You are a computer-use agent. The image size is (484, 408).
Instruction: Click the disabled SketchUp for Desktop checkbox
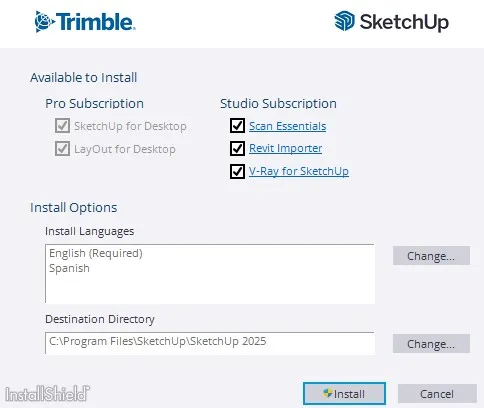pos(62,126)
